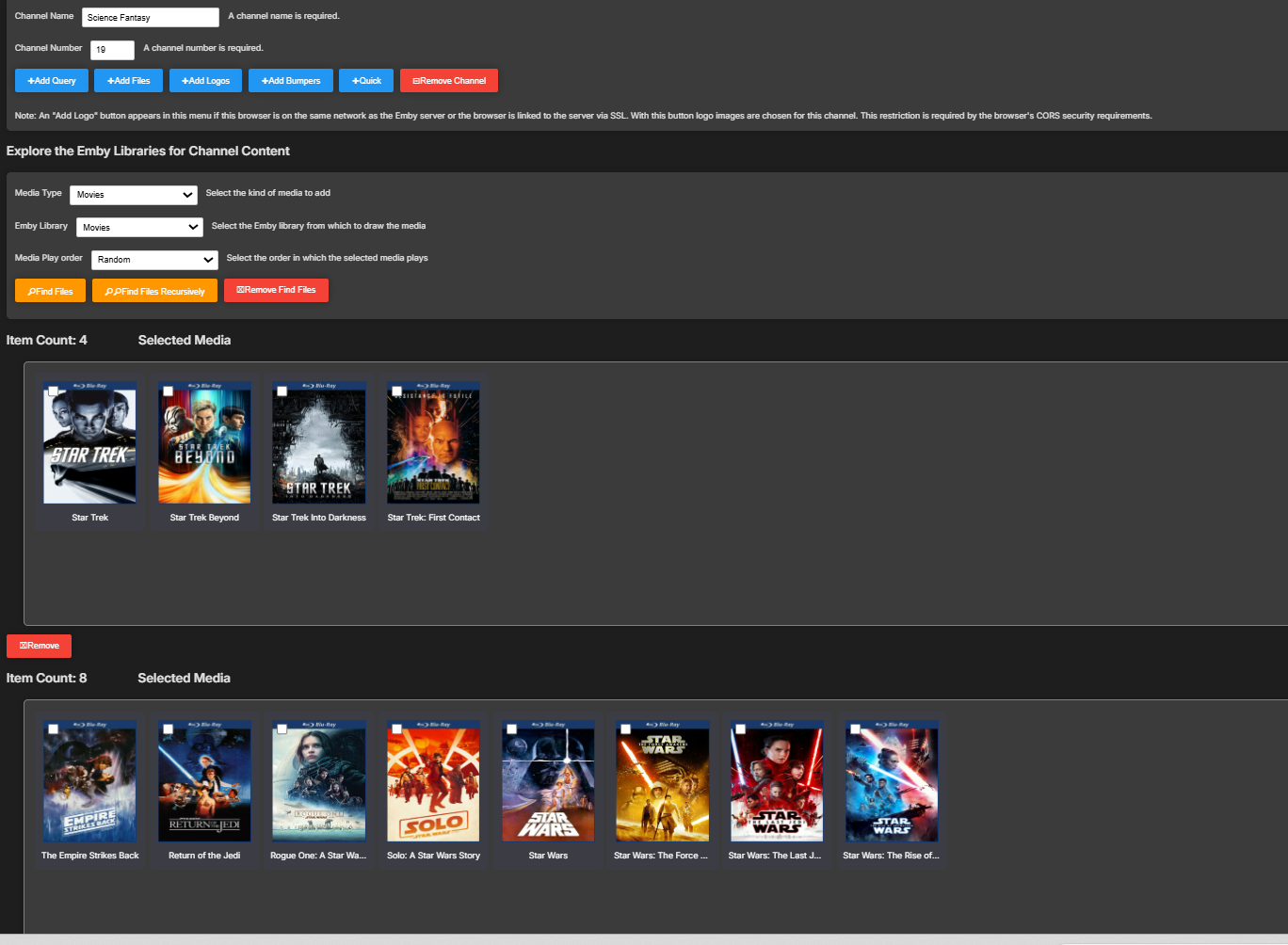Click the "Item Count: 4" label
The height and width of the screenshot is (945, 1288).
point(47,340)
